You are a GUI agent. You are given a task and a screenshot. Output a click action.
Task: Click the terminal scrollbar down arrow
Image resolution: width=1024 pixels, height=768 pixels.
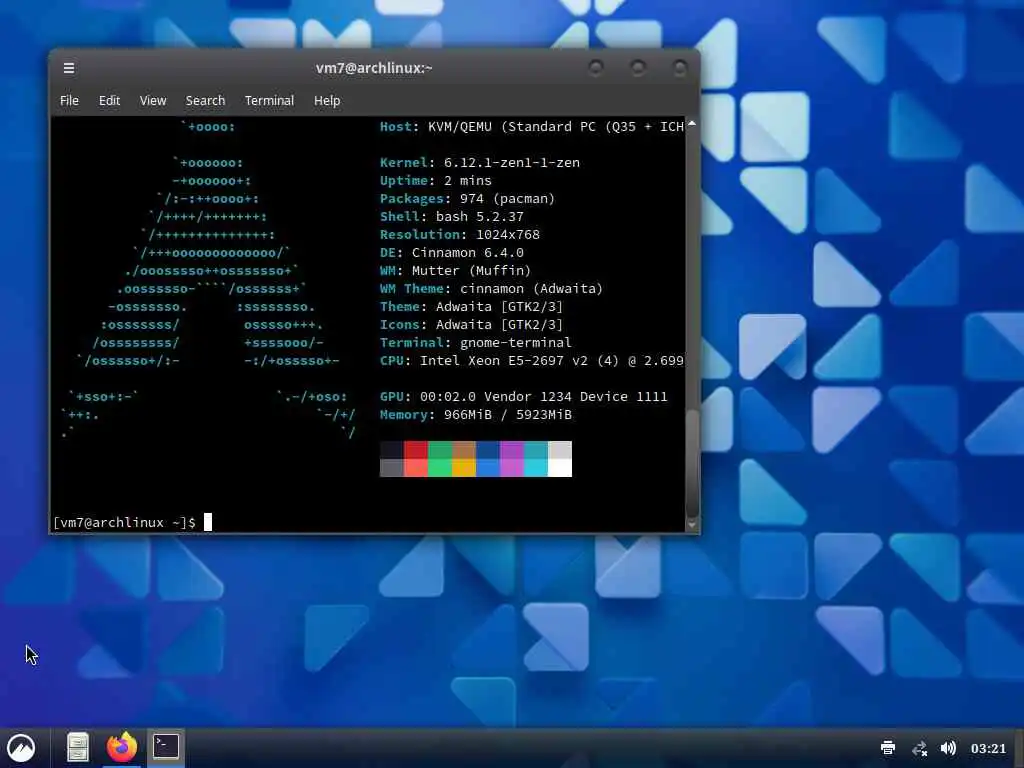(692, 525)
